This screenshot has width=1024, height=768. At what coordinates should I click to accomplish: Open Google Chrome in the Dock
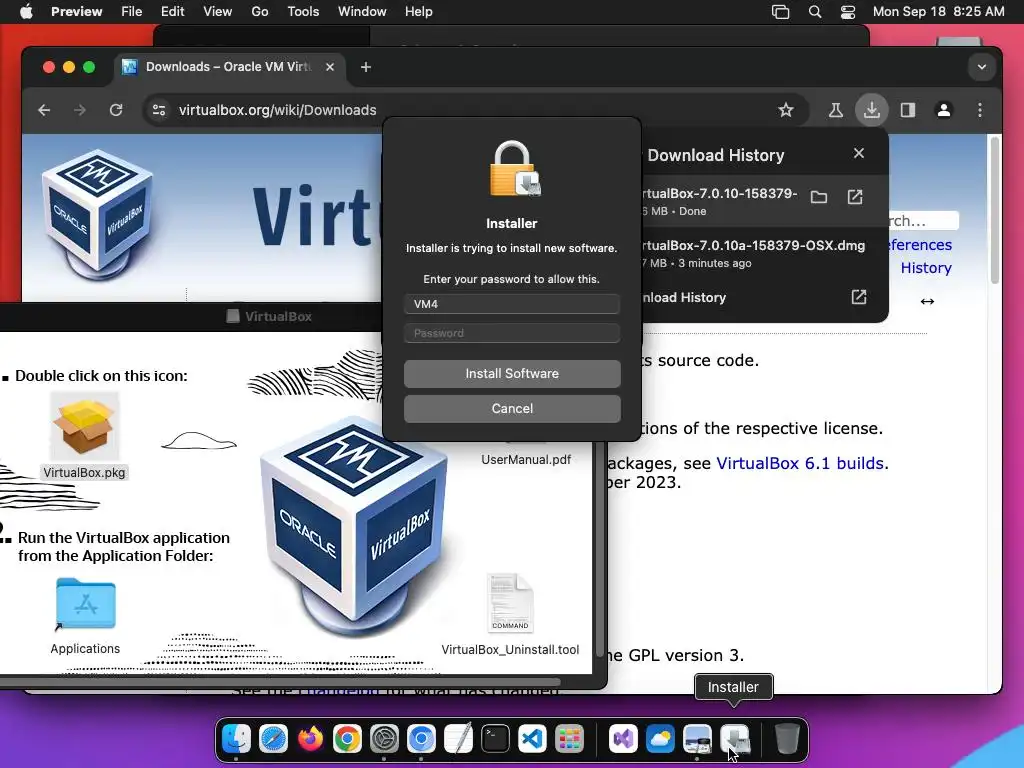pos(347,739)
